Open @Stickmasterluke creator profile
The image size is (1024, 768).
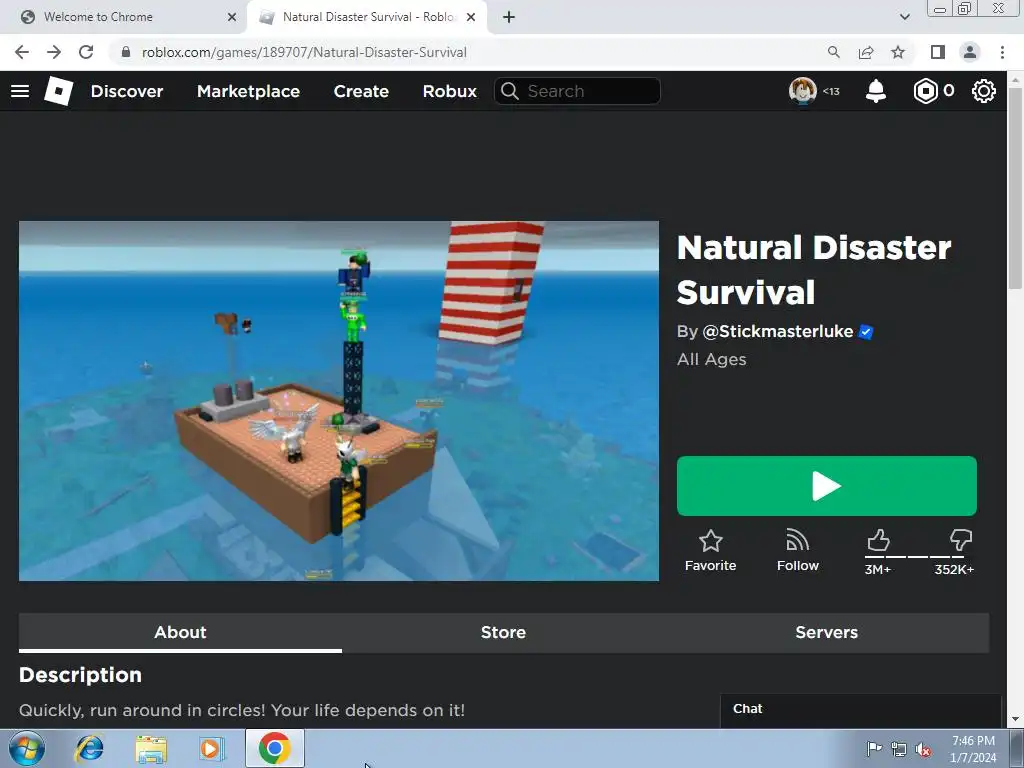(x=778, y=332)
